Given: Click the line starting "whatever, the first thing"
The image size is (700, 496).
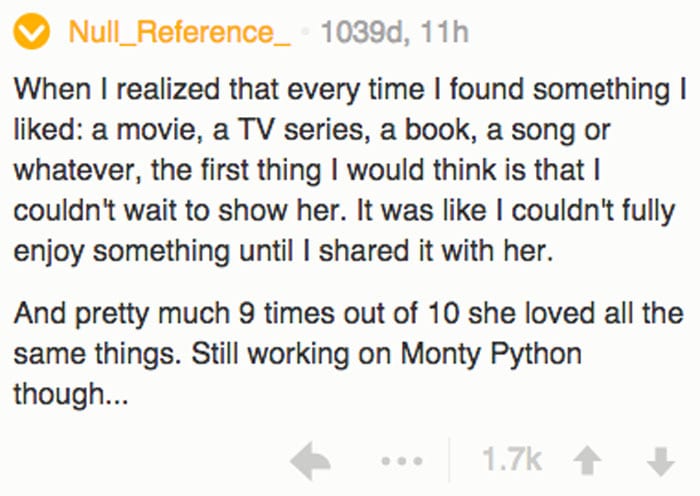Looking at the screenshot, I should click(307, 170).
